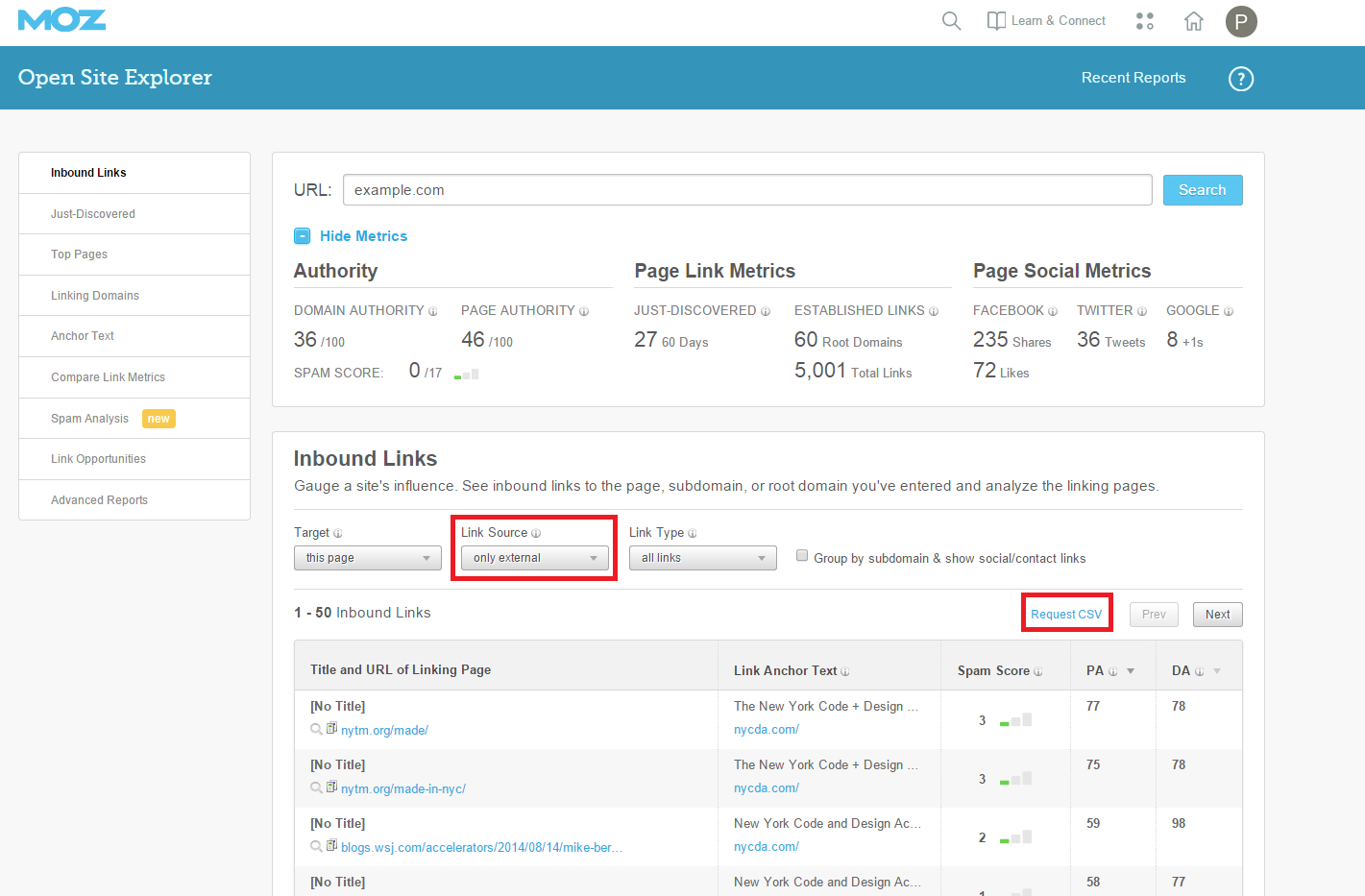Show info for Facebook metric
The image size is (1365, 896).
(x=1053, y=311)
